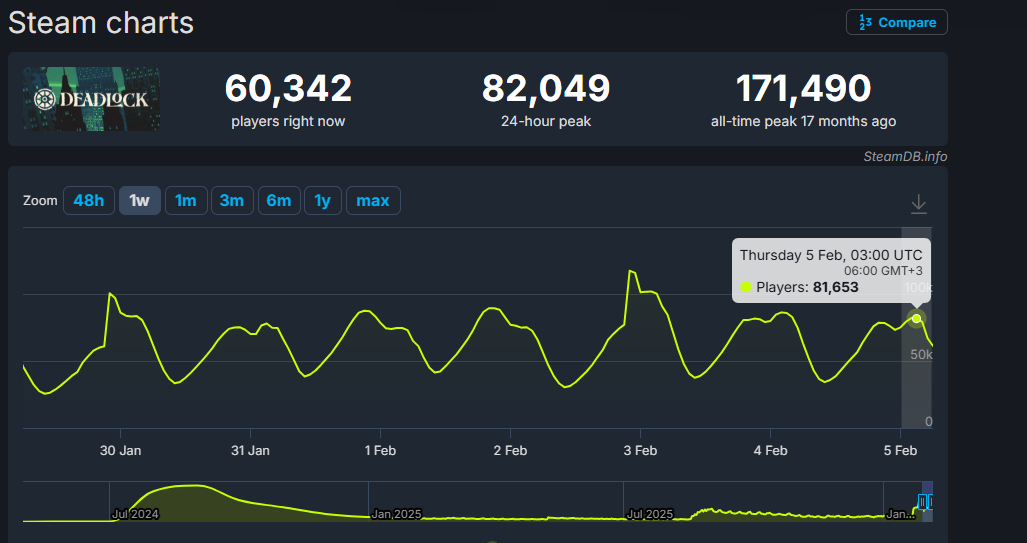Click the 3 Feb axis label
1027x543 pixels.
[640, 451]
